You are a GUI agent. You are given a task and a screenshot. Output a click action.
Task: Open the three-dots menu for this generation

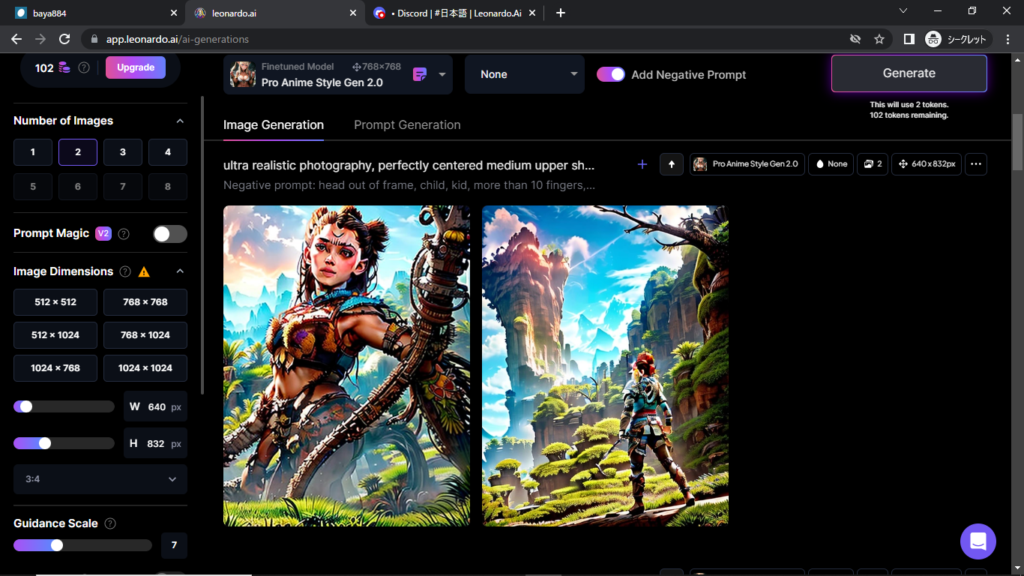(976, 164)
